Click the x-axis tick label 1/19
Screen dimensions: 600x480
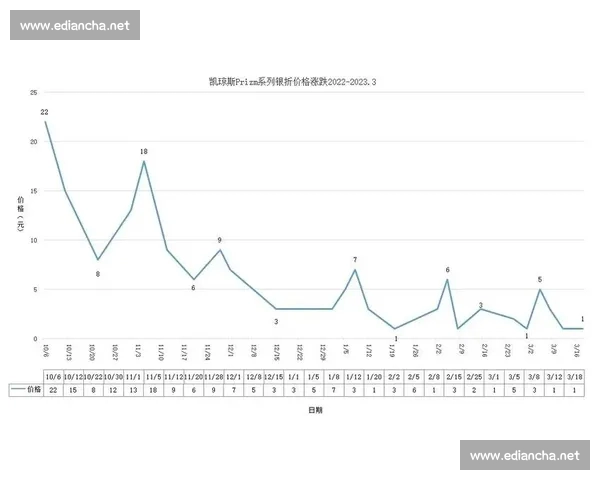pyautogui.click(x=392, y=351)
